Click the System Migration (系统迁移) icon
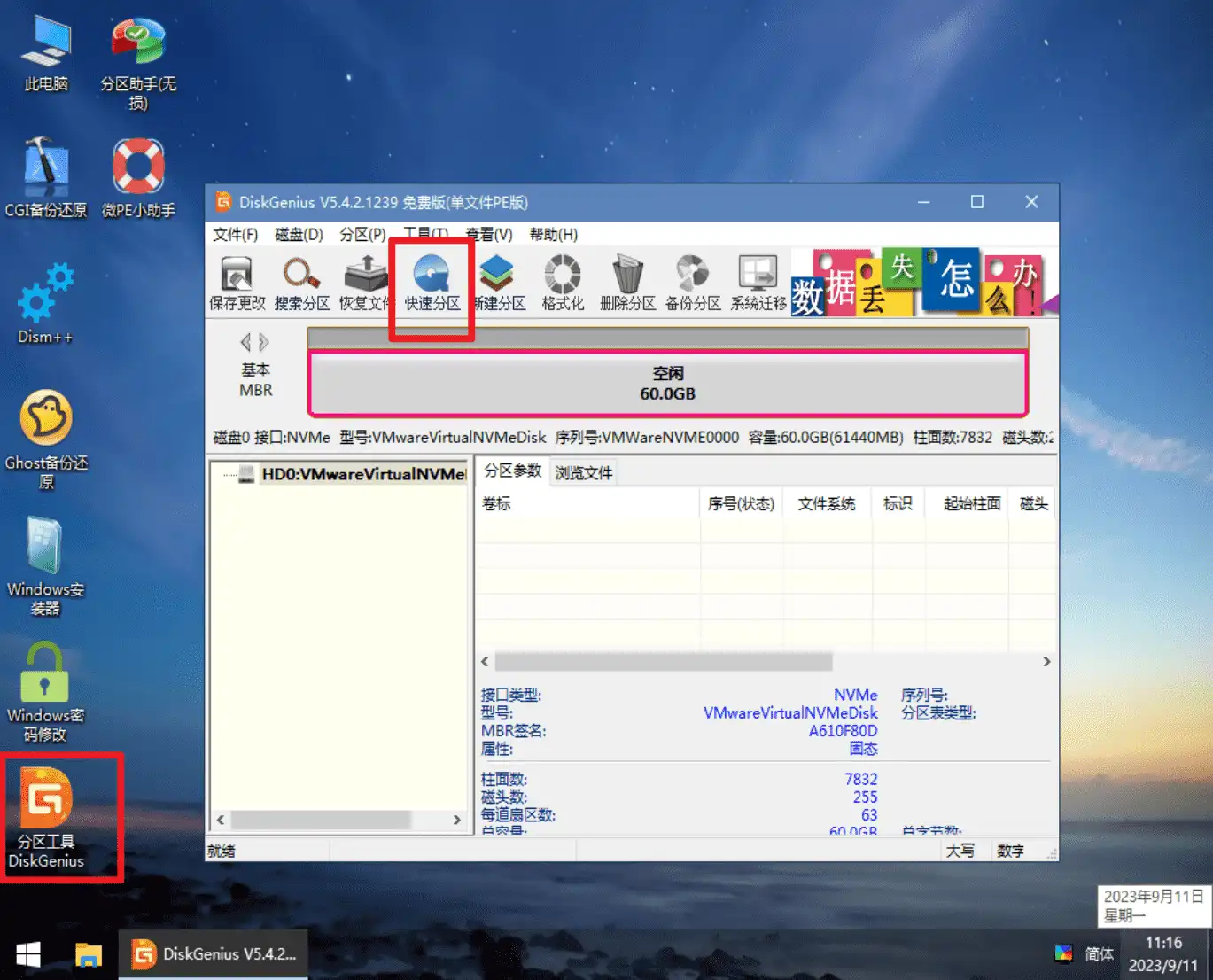 [x=758, y=284]
